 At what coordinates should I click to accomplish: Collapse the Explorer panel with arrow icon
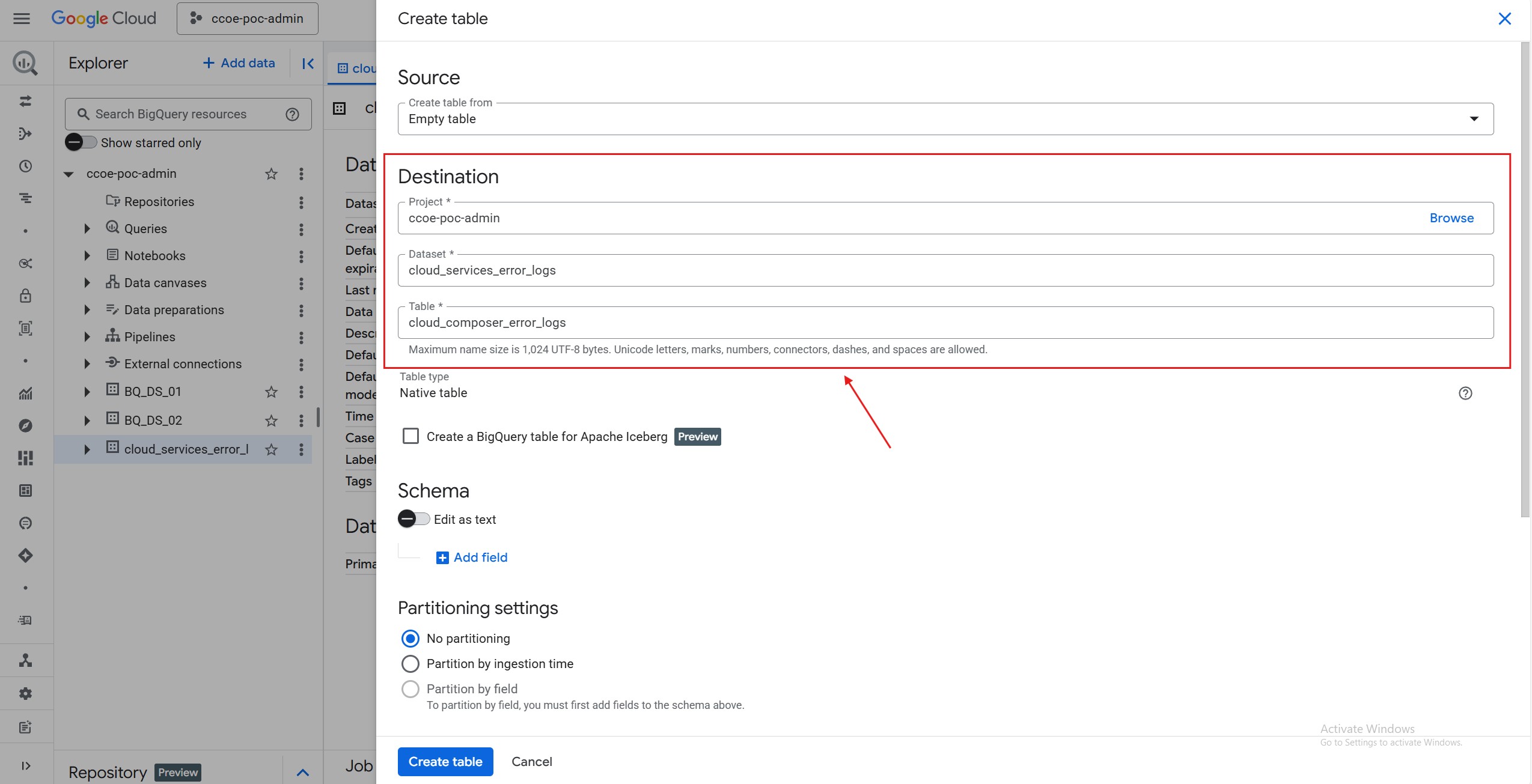[x=308, y=63]
